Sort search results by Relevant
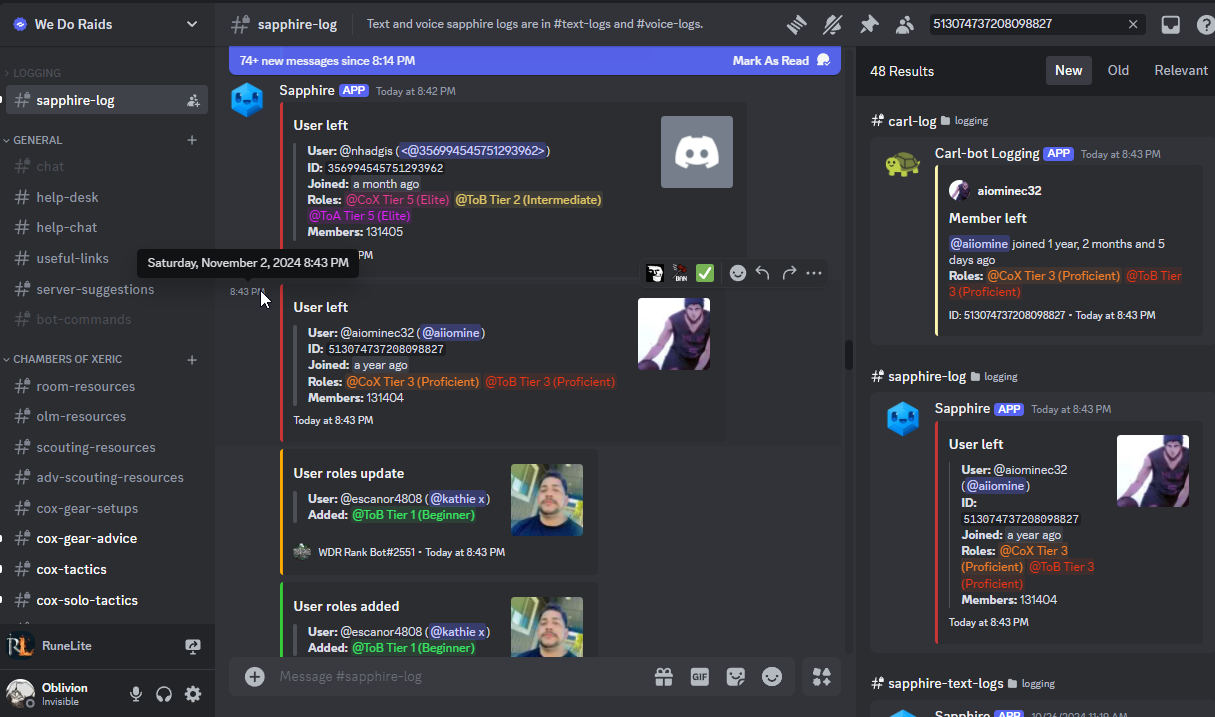Screen dimensions: 1215x717 pos(1181,70)
